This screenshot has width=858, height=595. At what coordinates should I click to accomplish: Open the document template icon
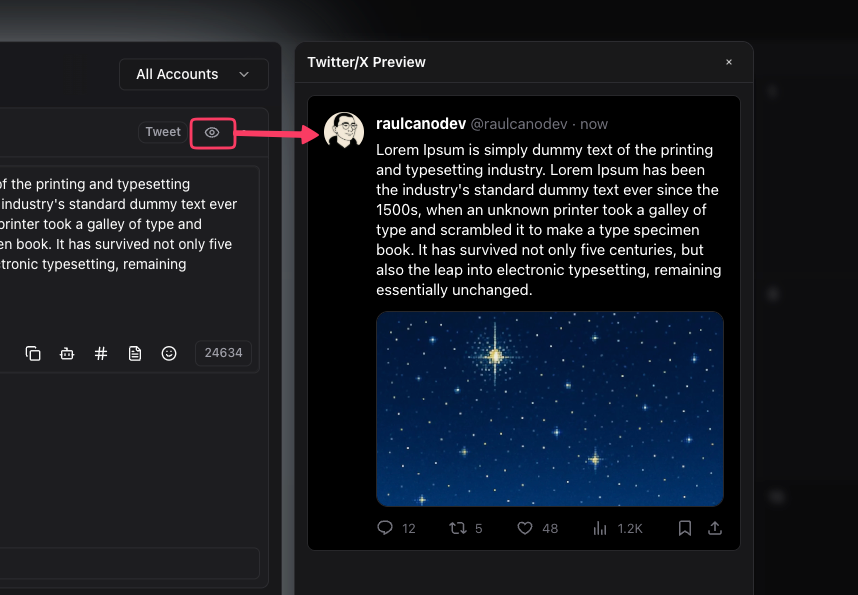click(x=135, y=354)
